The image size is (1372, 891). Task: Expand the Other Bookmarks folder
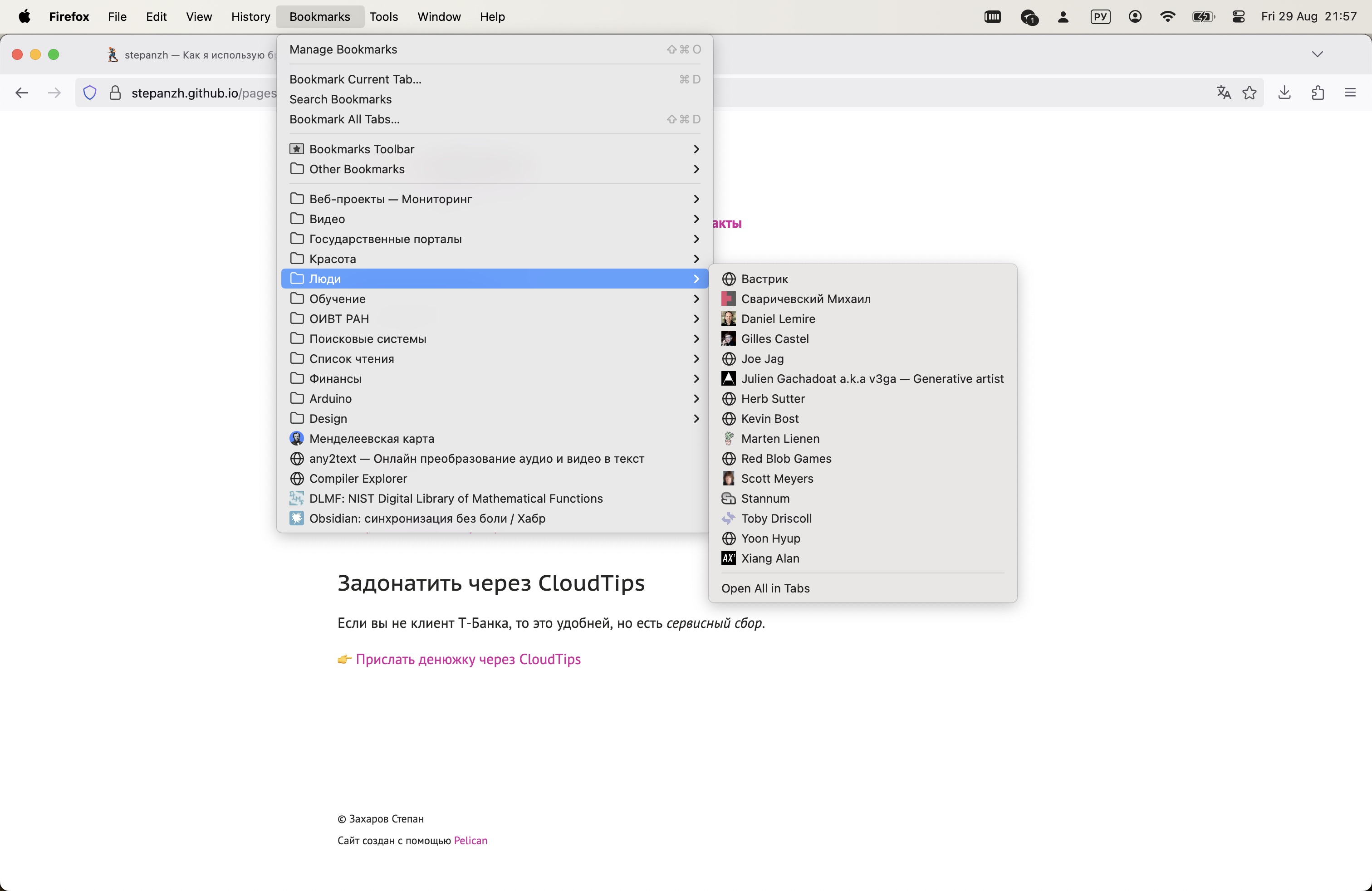(x=495, y=169)
